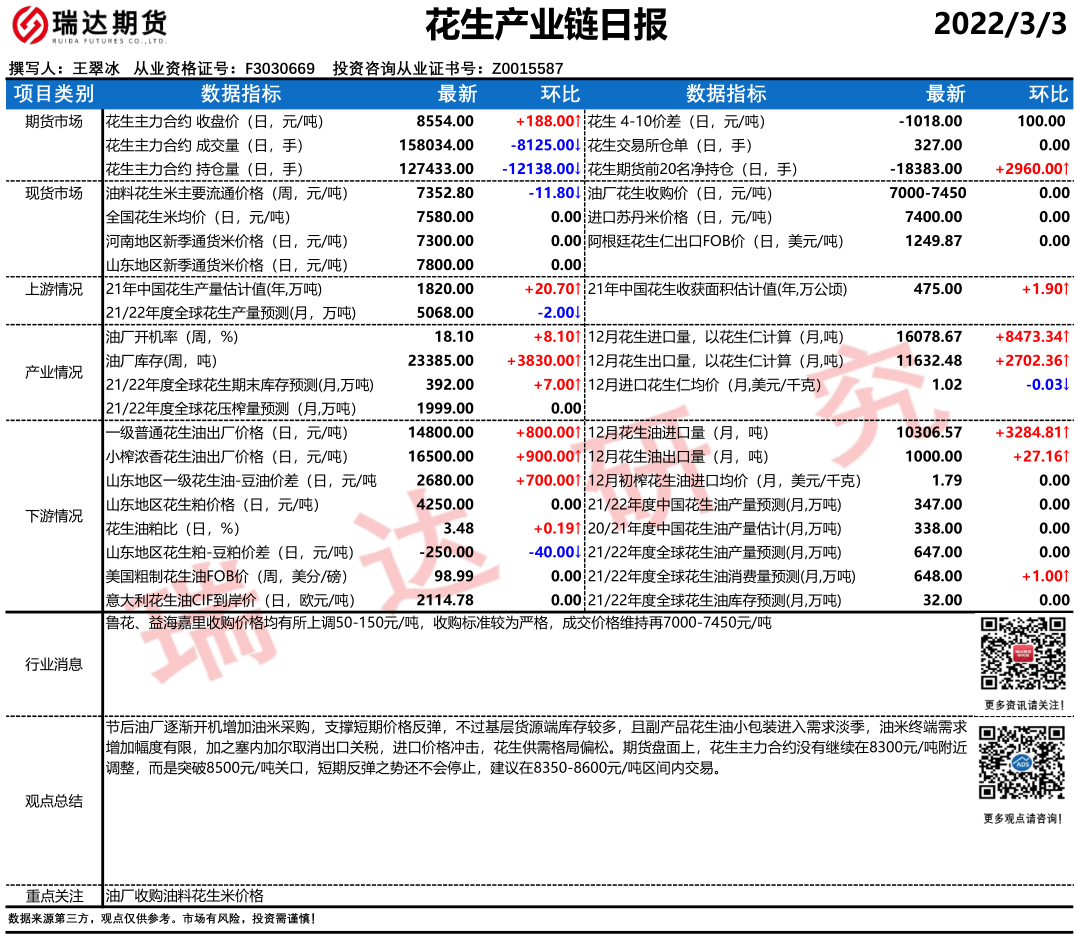Click the 行业消息 section label
The height and width of the screenshot is (938, 1078).
click(x=54, y=664)
